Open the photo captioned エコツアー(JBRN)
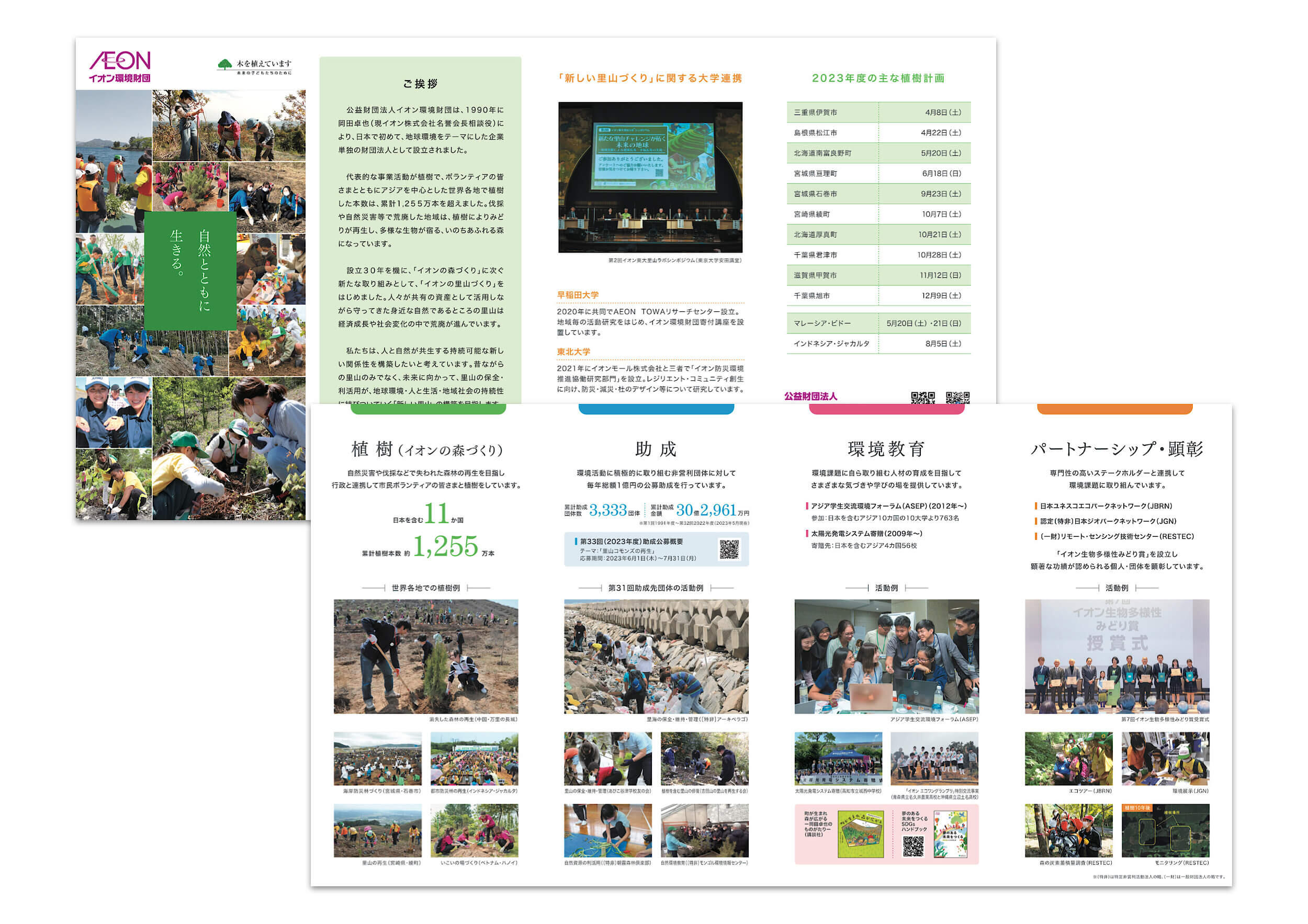 1069,759
